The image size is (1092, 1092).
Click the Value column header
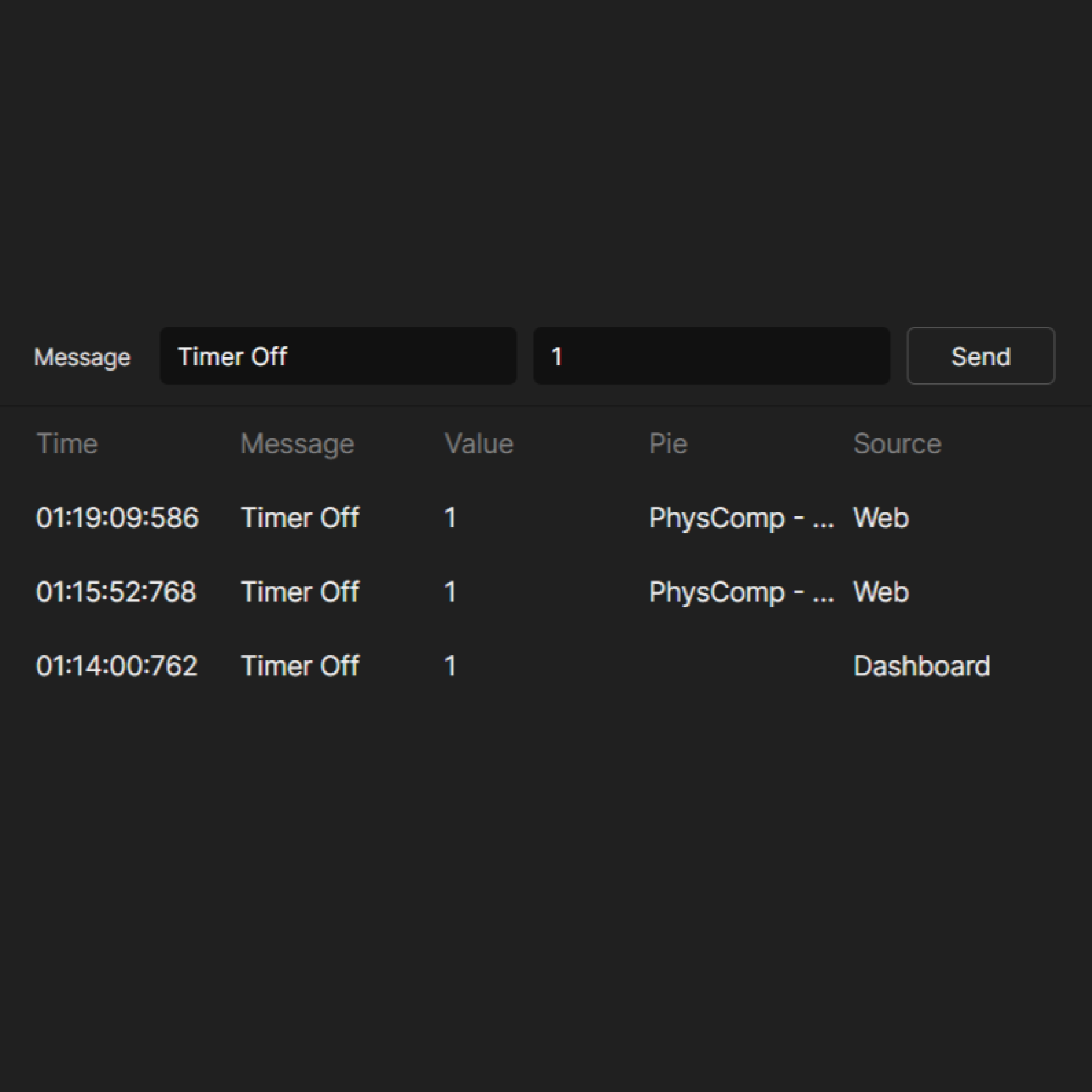(478, 444)
